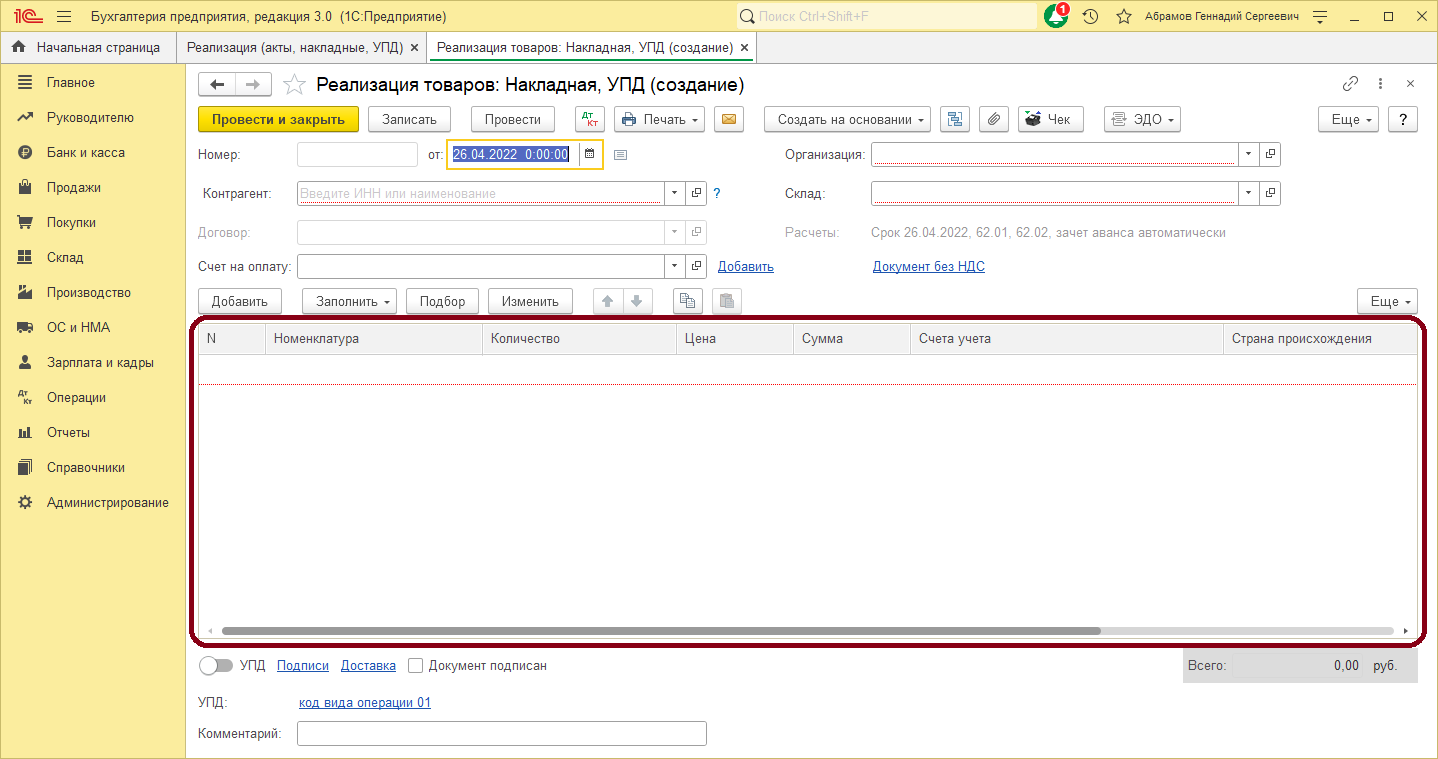The height and width of the screenshot is (759, 1438).
Task: Open the notifications bell icon
Action: point(1055,17)
